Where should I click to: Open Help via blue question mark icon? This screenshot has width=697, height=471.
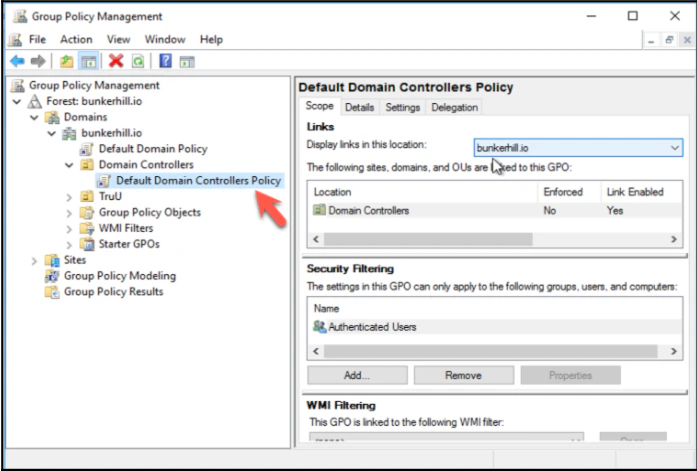165,61
